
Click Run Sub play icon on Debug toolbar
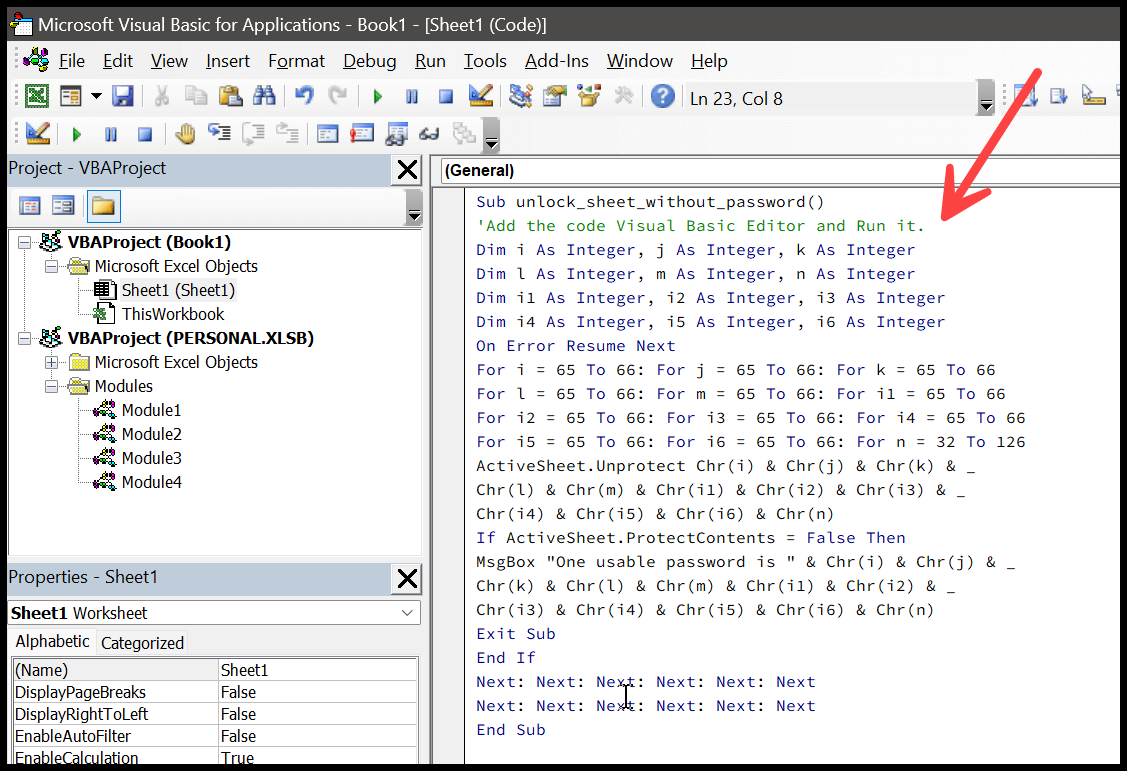click(x=77, y=134)
